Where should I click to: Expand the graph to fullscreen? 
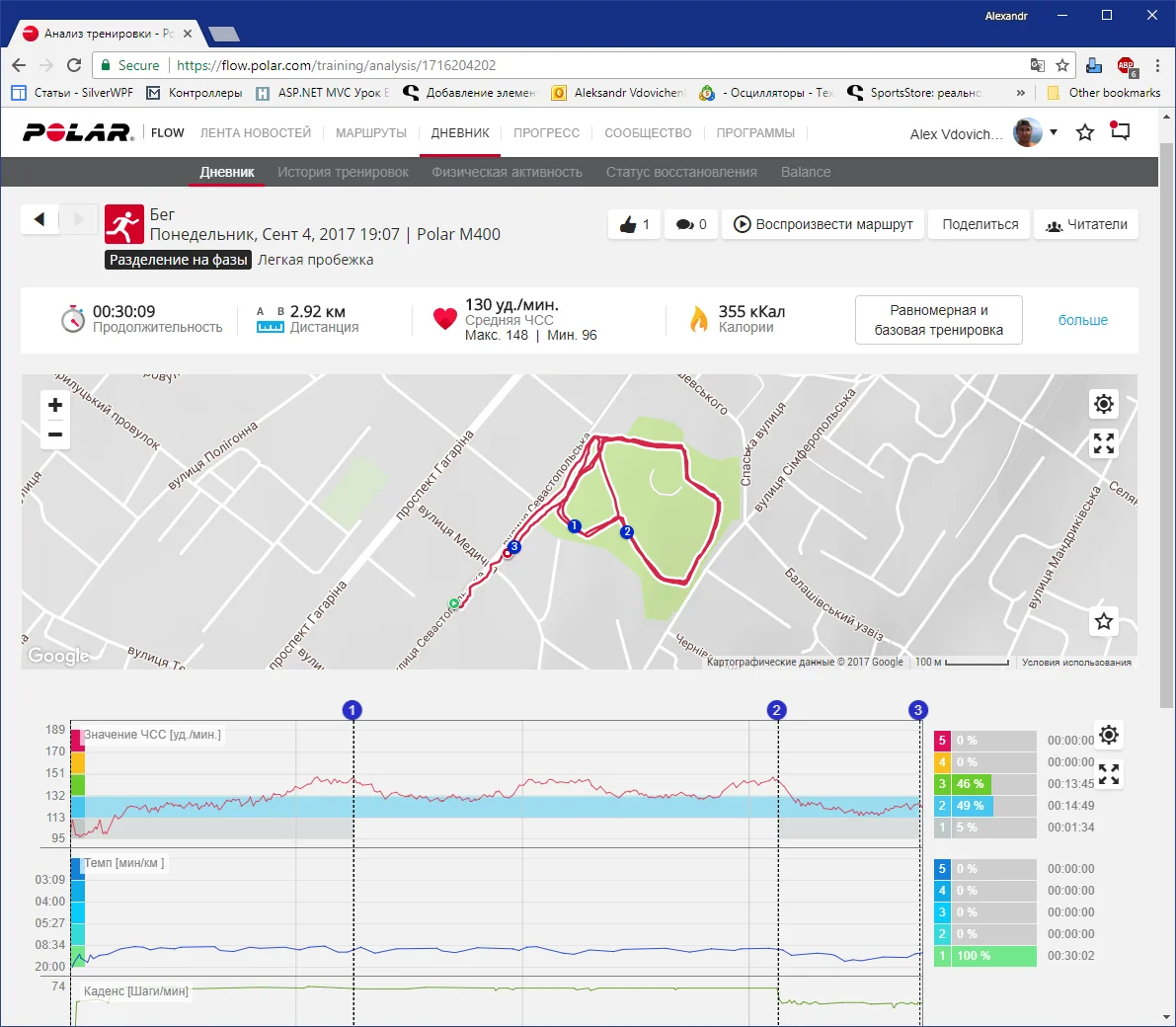[1109, 774]
